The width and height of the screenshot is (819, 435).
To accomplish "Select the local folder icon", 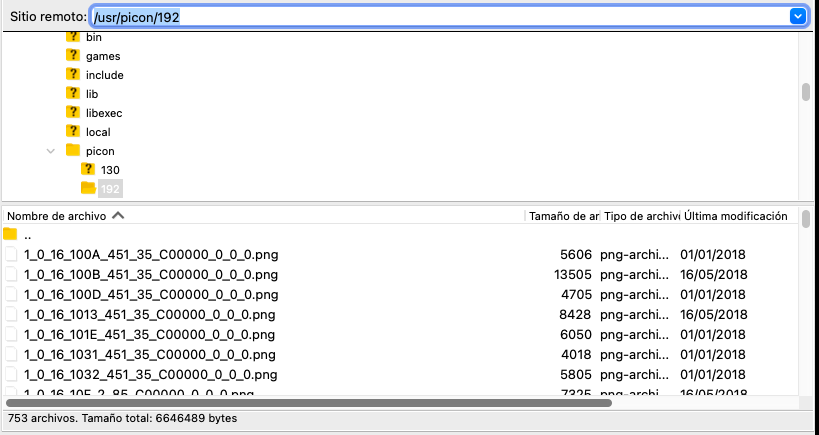I will [72, 132].
